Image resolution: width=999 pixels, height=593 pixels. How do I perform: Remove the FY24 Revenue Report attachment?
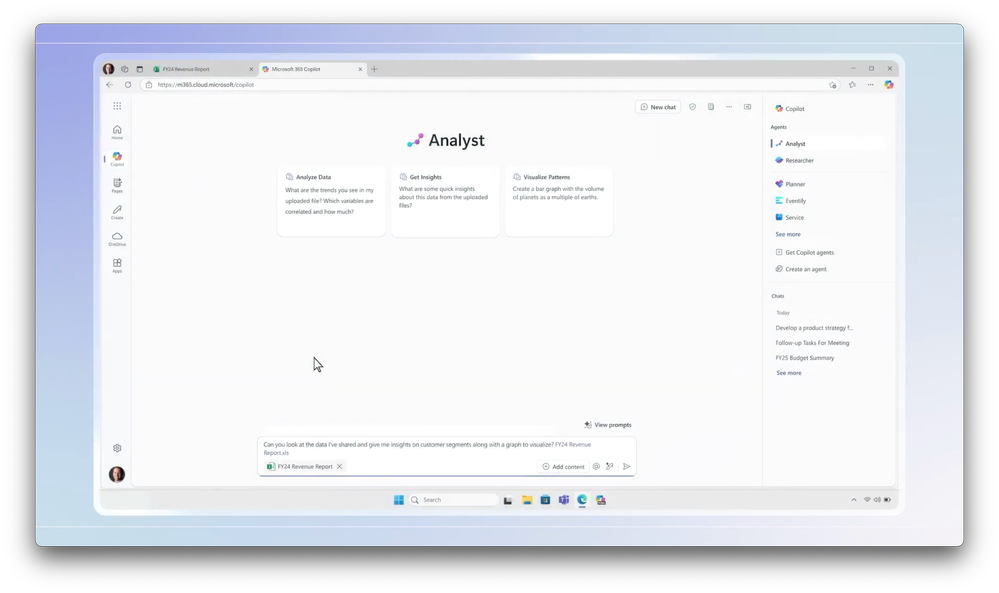pos(340,466)
